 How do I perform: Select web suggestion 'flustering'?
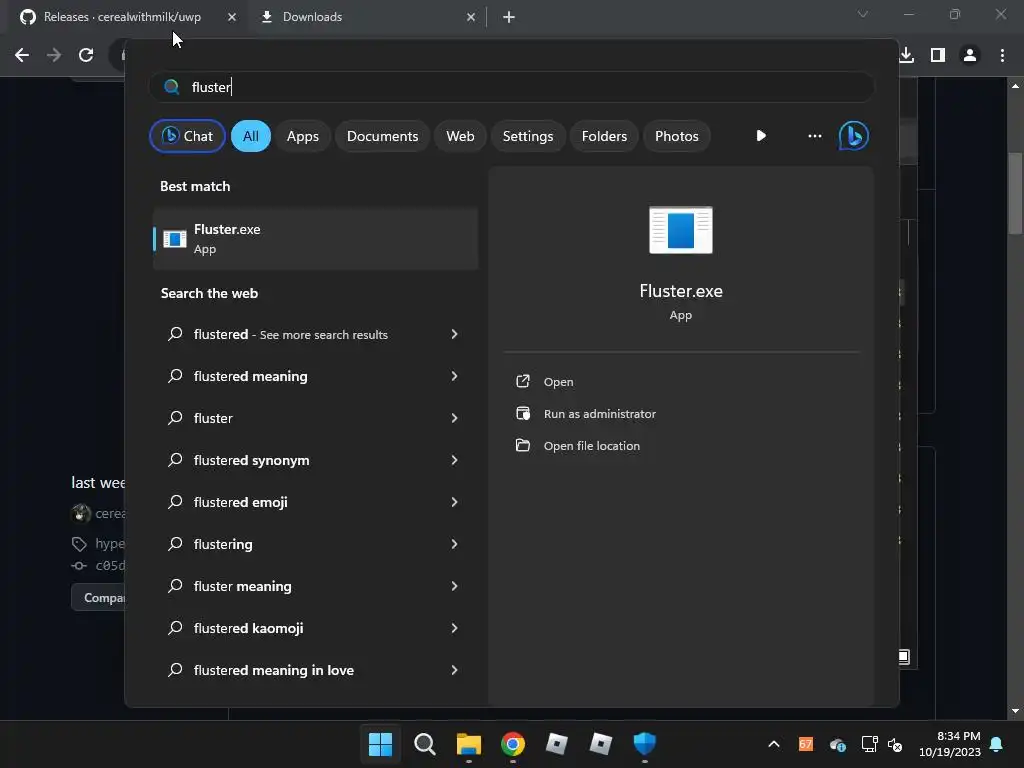pos(315,544)
